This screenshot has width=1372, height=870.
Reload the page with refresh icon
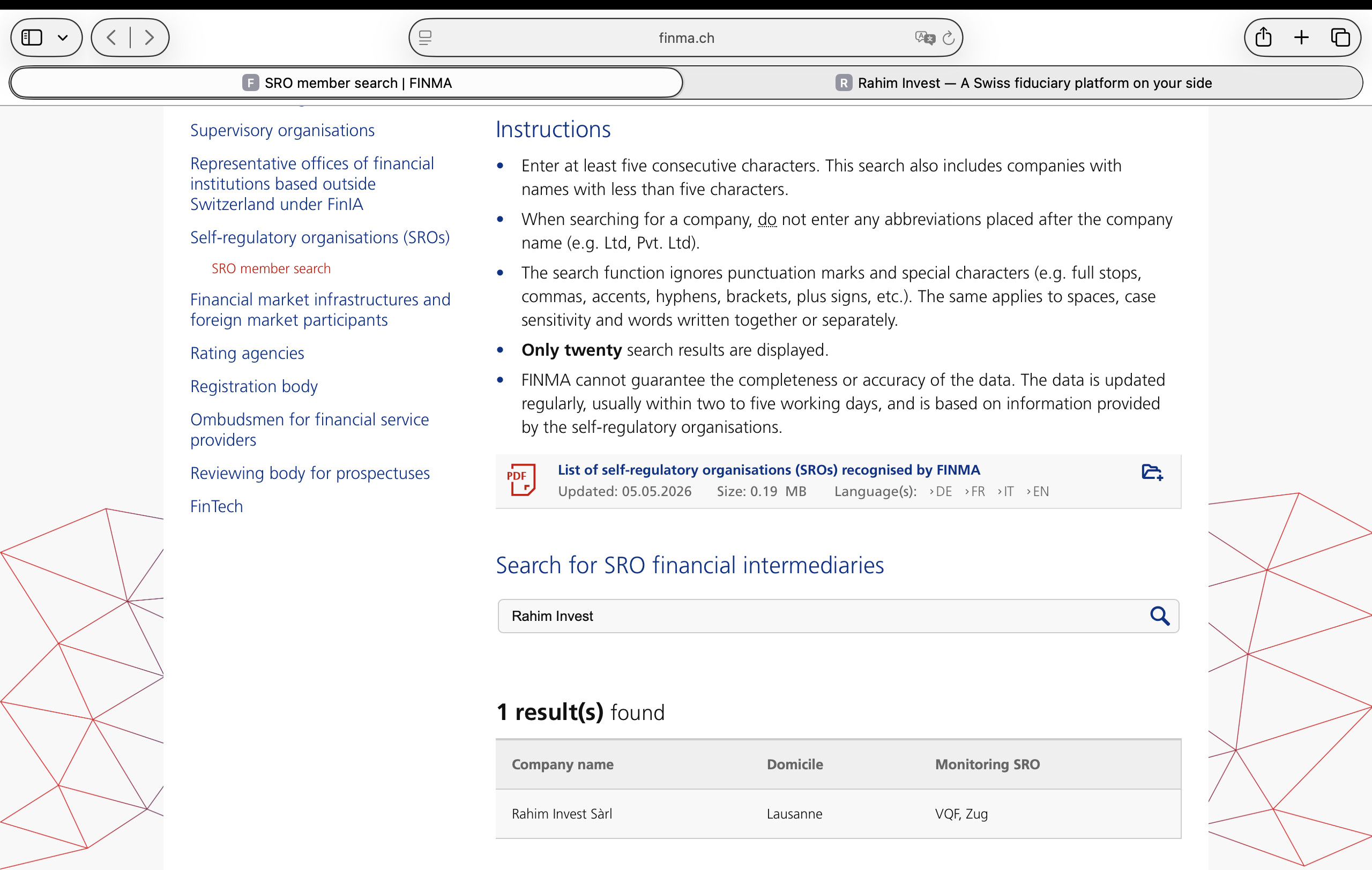click(949, 37)
